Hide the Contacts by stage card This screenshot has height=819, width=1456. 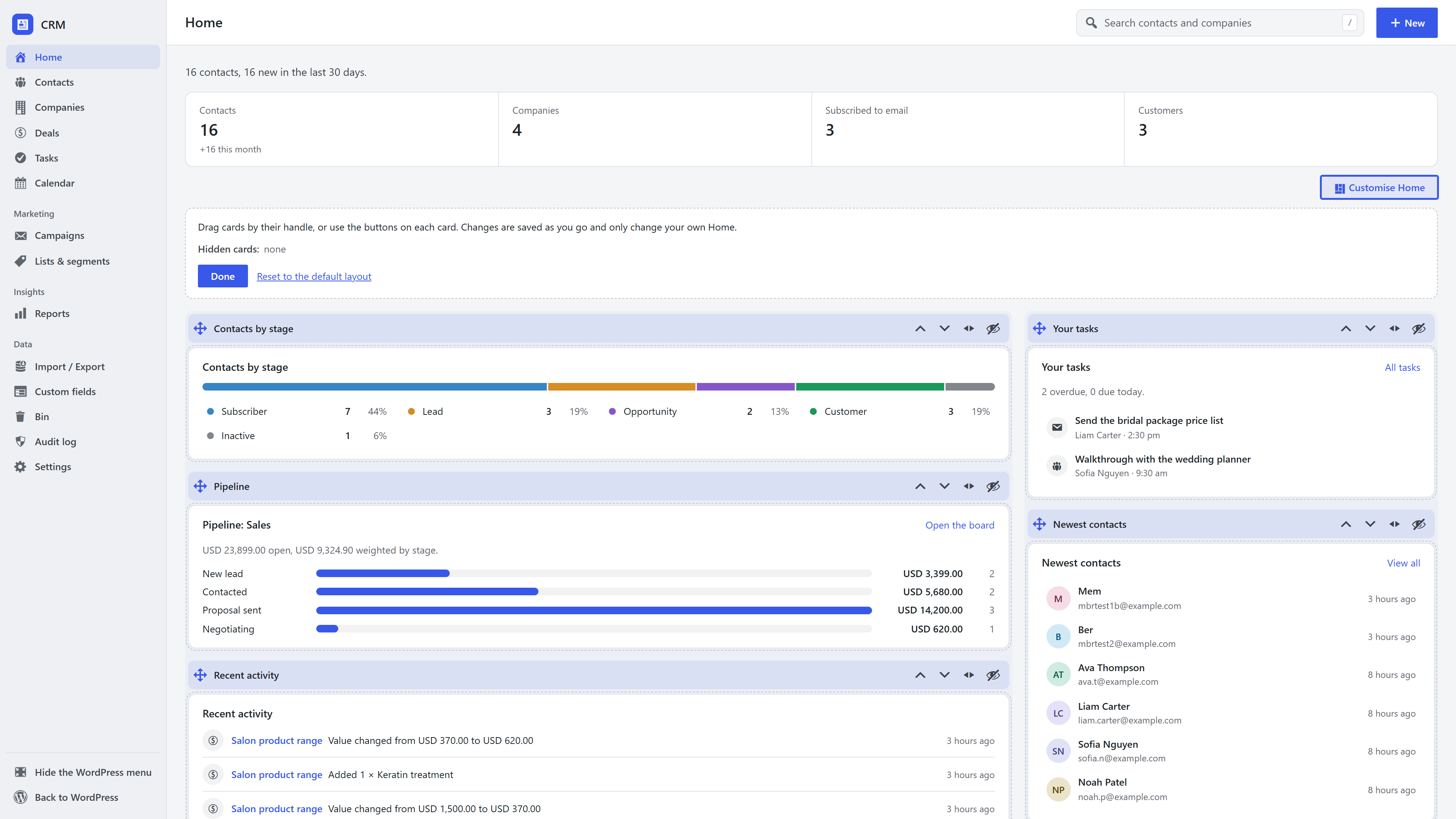(993, 328)
